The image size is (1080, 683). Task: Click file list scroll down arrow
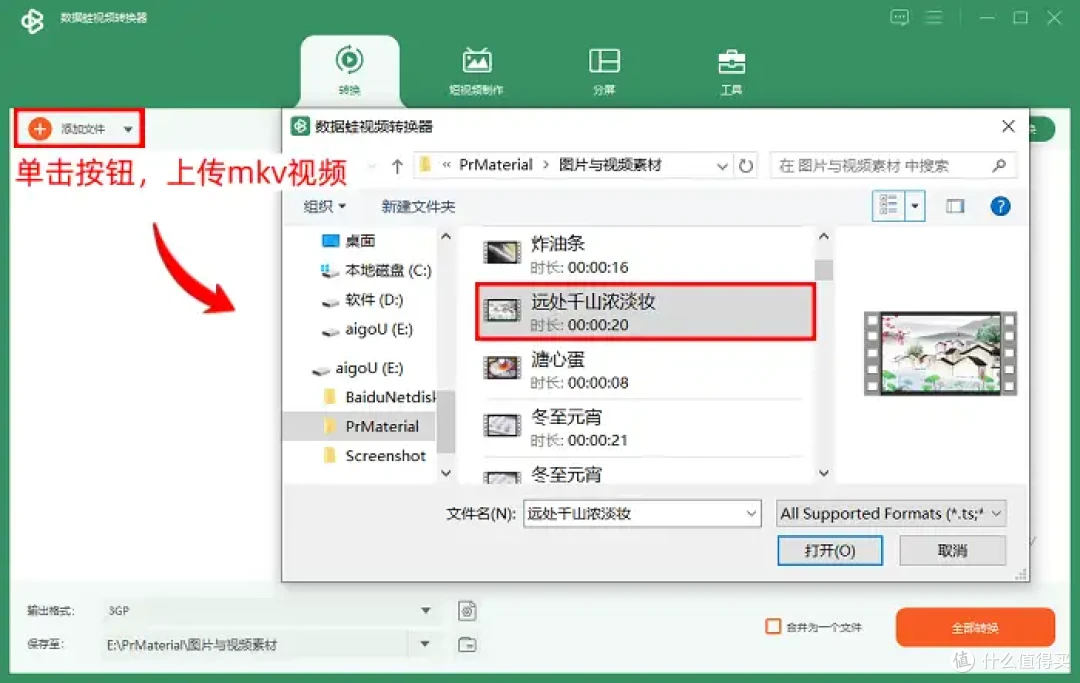coord(824,474)
